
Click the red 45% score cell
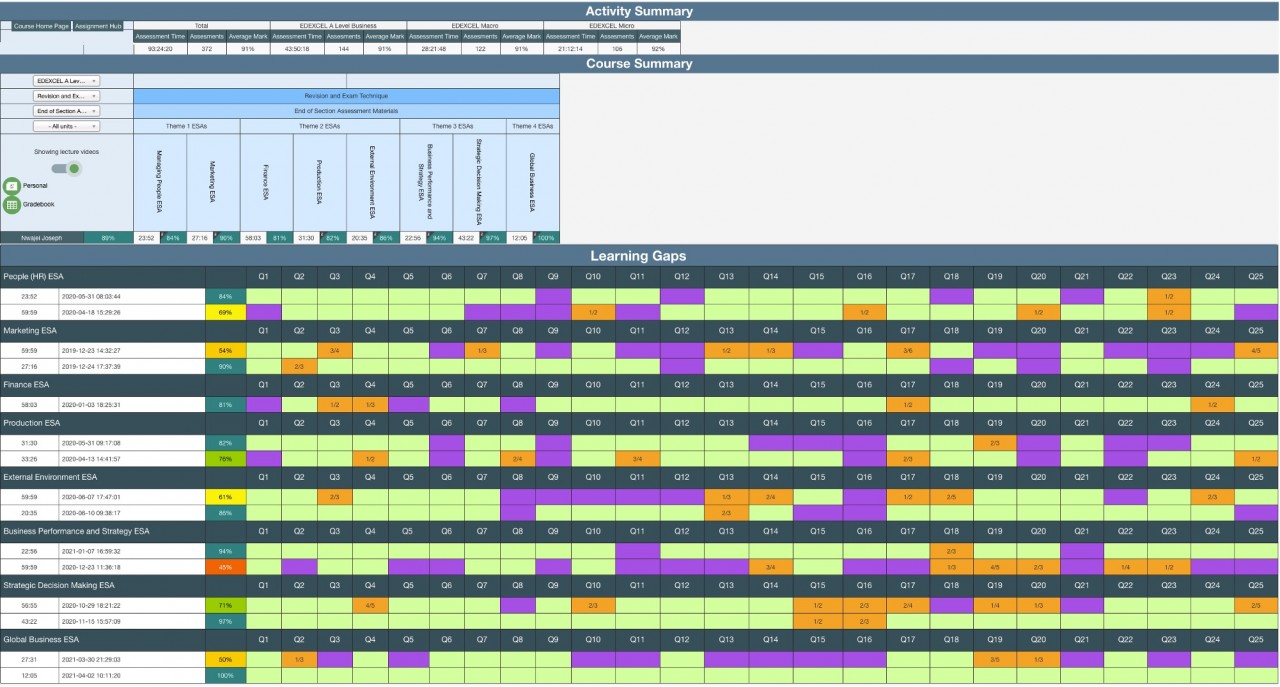[x=225, y=567]
